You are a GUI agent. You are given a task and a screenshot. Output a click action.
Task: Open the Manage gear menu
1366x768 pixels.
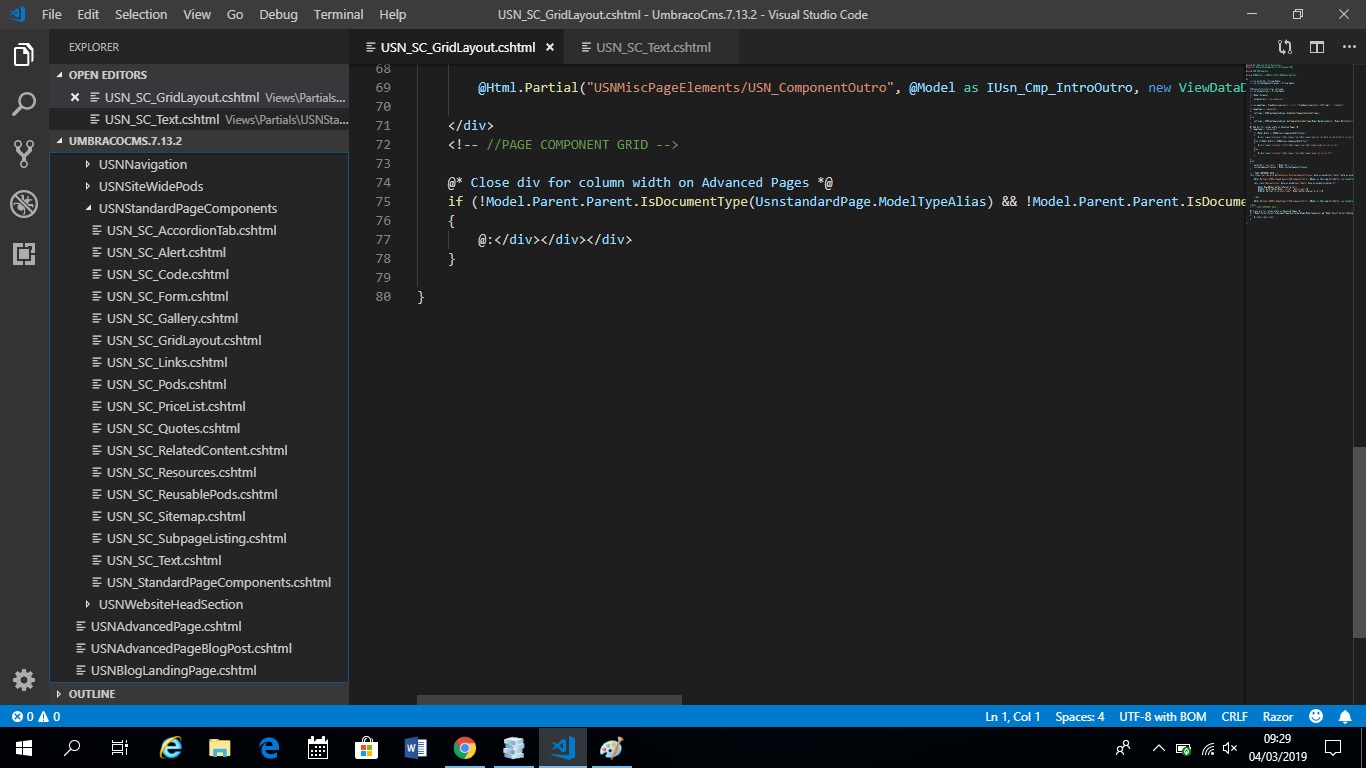click(x=24, y=681)
